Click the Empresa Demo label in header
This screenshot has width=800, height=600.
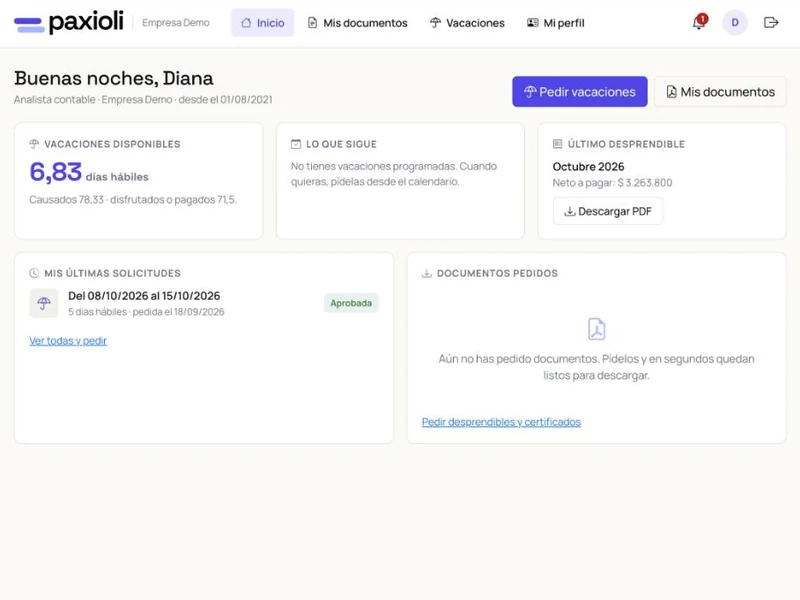point(176,23)
